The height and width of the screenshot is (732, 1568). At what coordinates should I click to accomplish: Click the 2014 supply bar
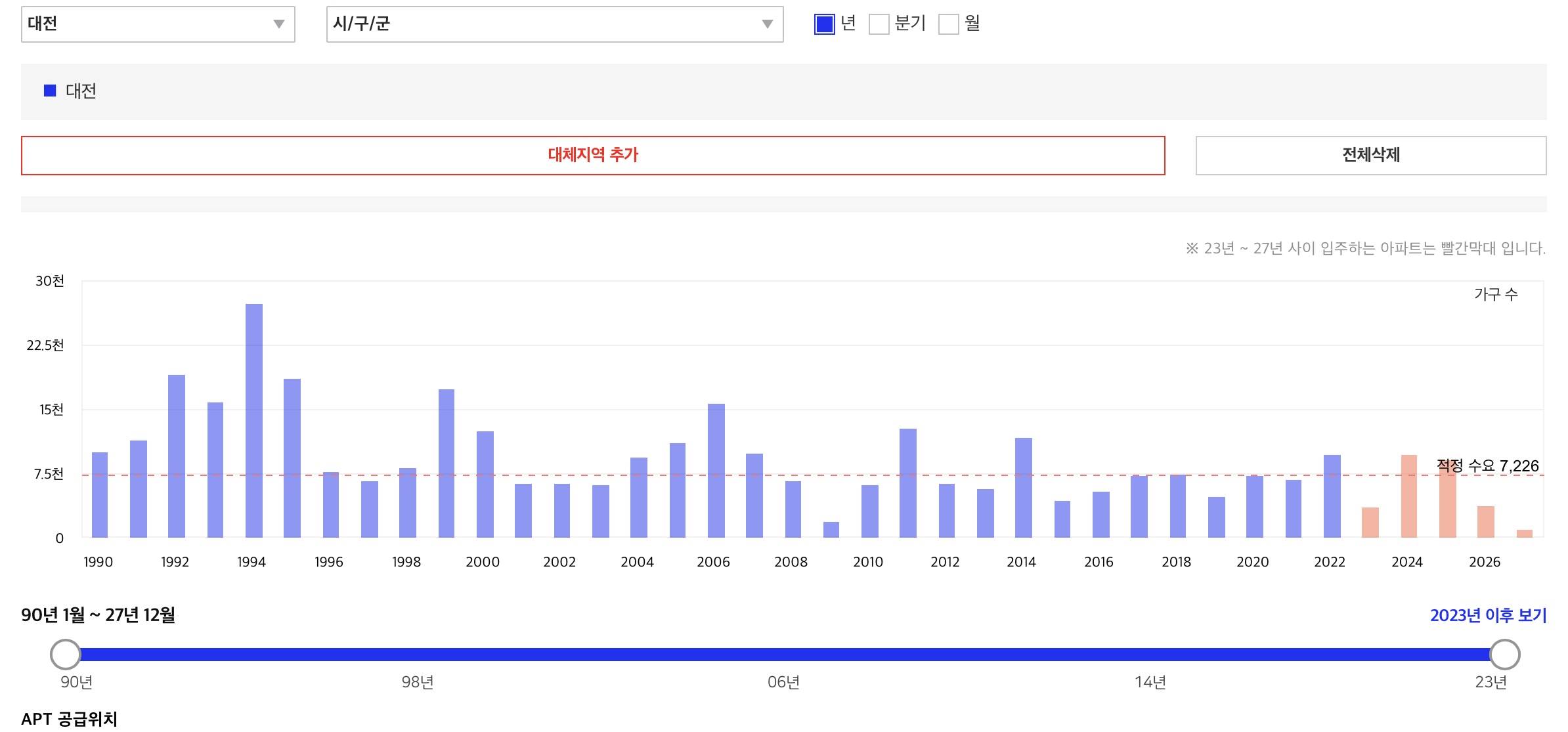(1023, 487)
